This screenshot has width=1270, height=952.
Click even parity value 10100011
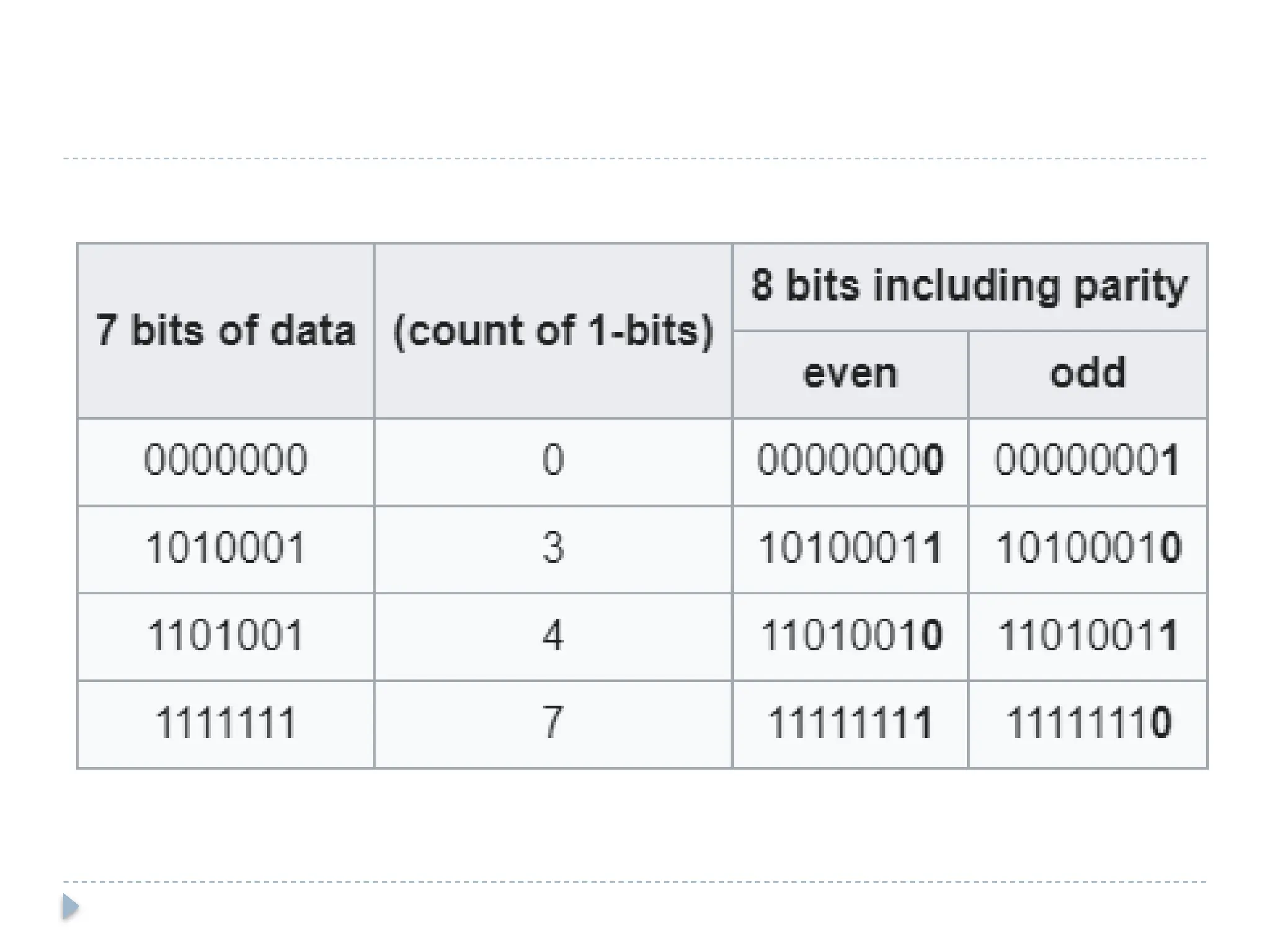(x=850, y=549)
